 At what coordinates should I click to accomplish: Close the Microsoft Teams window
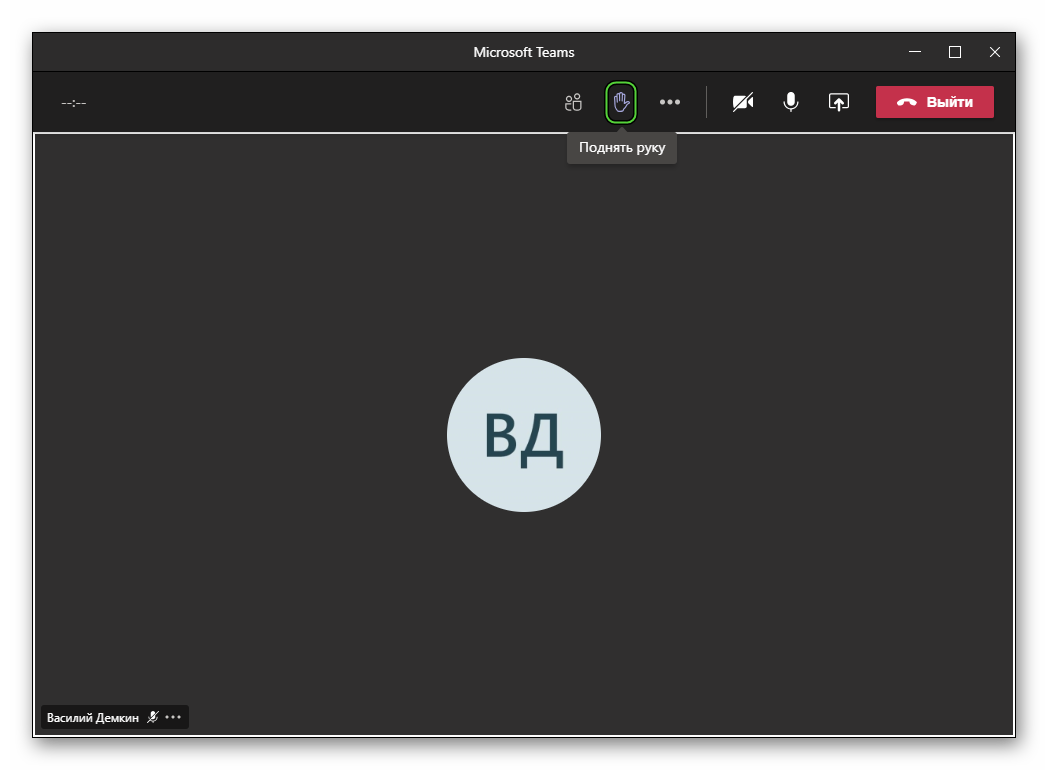[x=995, y=52]
